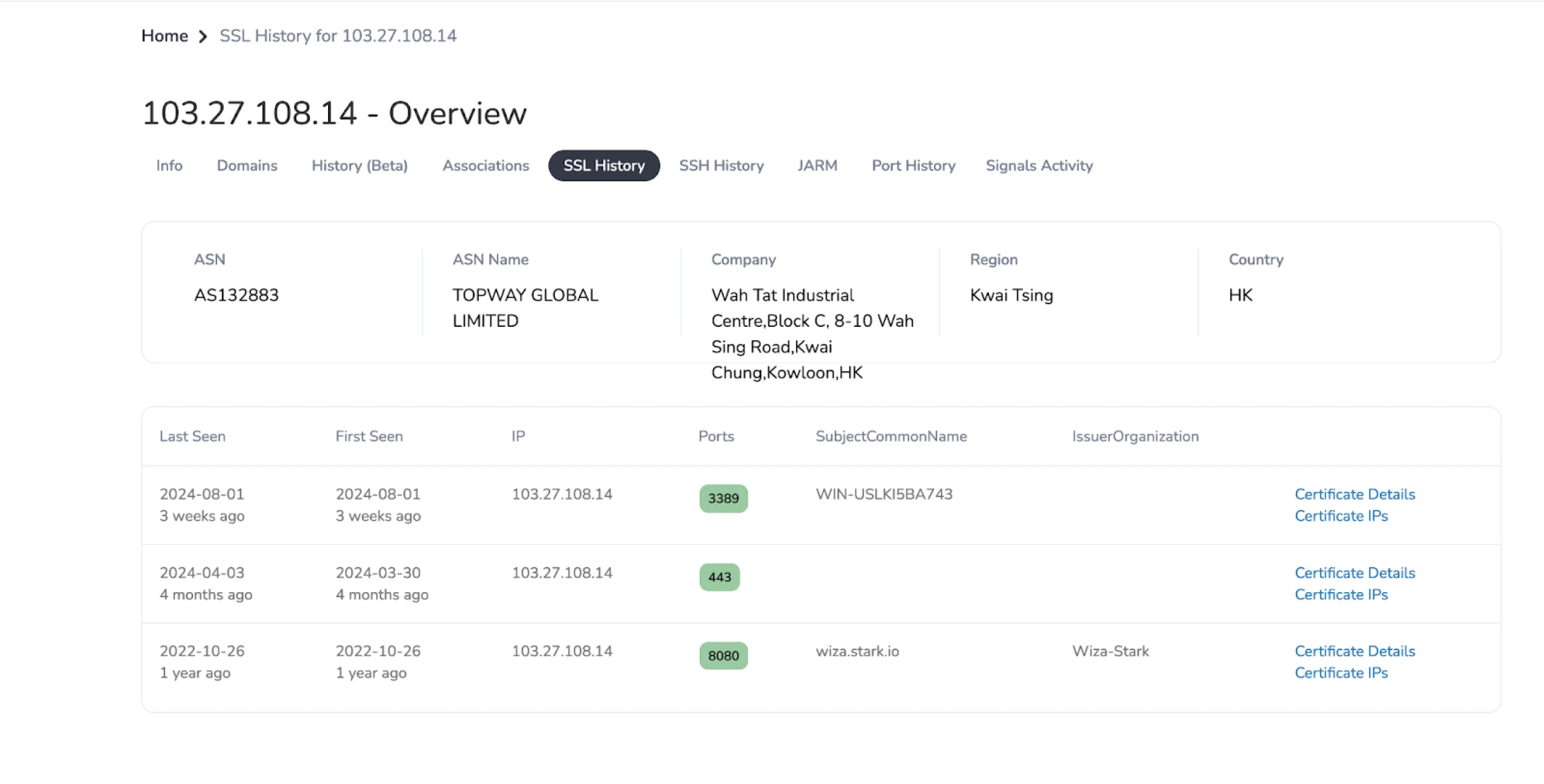
Task: Click the Ports column header
Action: click(x=716, y=437)
